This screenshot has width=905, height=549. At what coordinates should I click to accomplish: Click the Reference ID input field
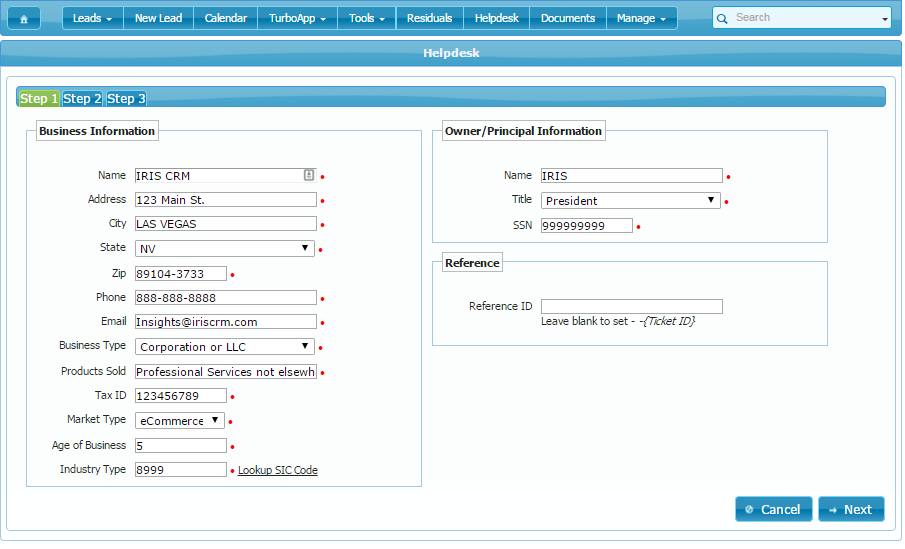631,306
